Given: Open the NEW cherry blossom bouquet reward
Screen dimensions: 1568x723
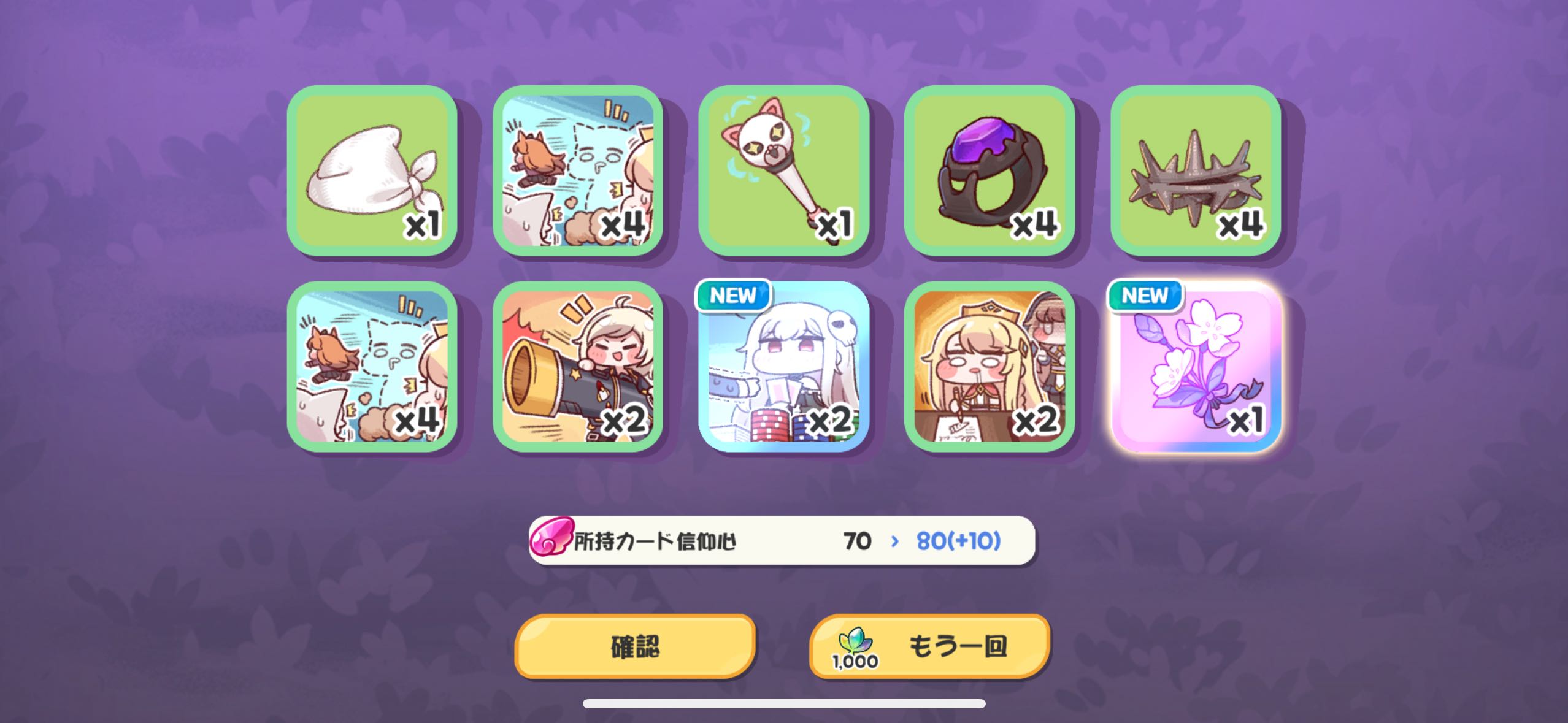Looking at the screenshot, I should coord(1196,367).
